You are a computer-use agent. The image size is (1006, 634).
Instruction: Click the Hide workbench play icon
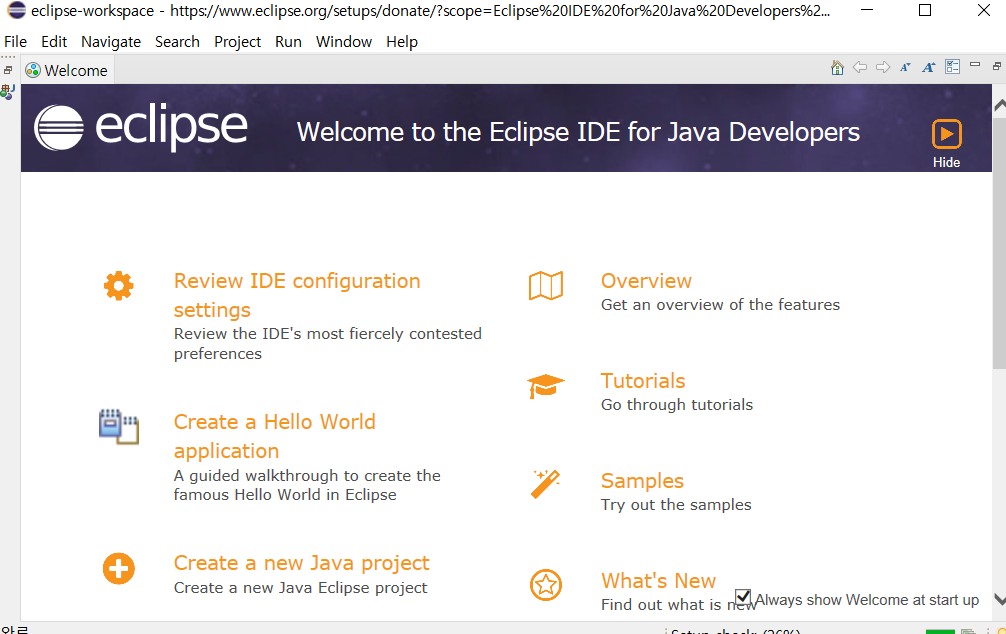(x=946, y=134)
